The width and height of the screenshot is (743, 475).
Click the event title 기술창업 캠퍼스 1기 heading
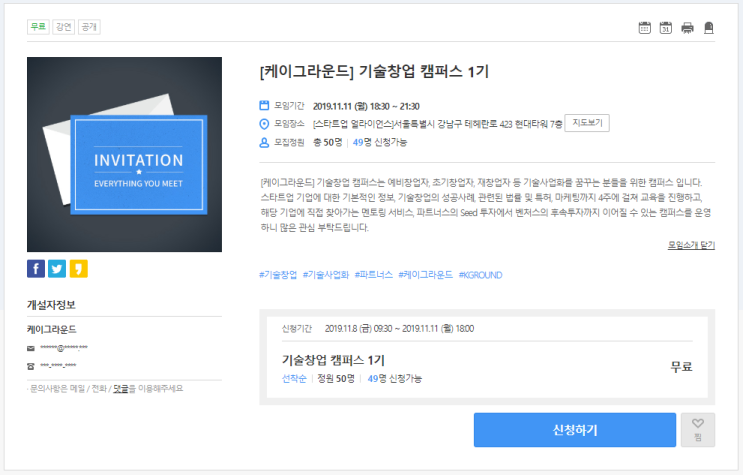(x=374, y=72)
